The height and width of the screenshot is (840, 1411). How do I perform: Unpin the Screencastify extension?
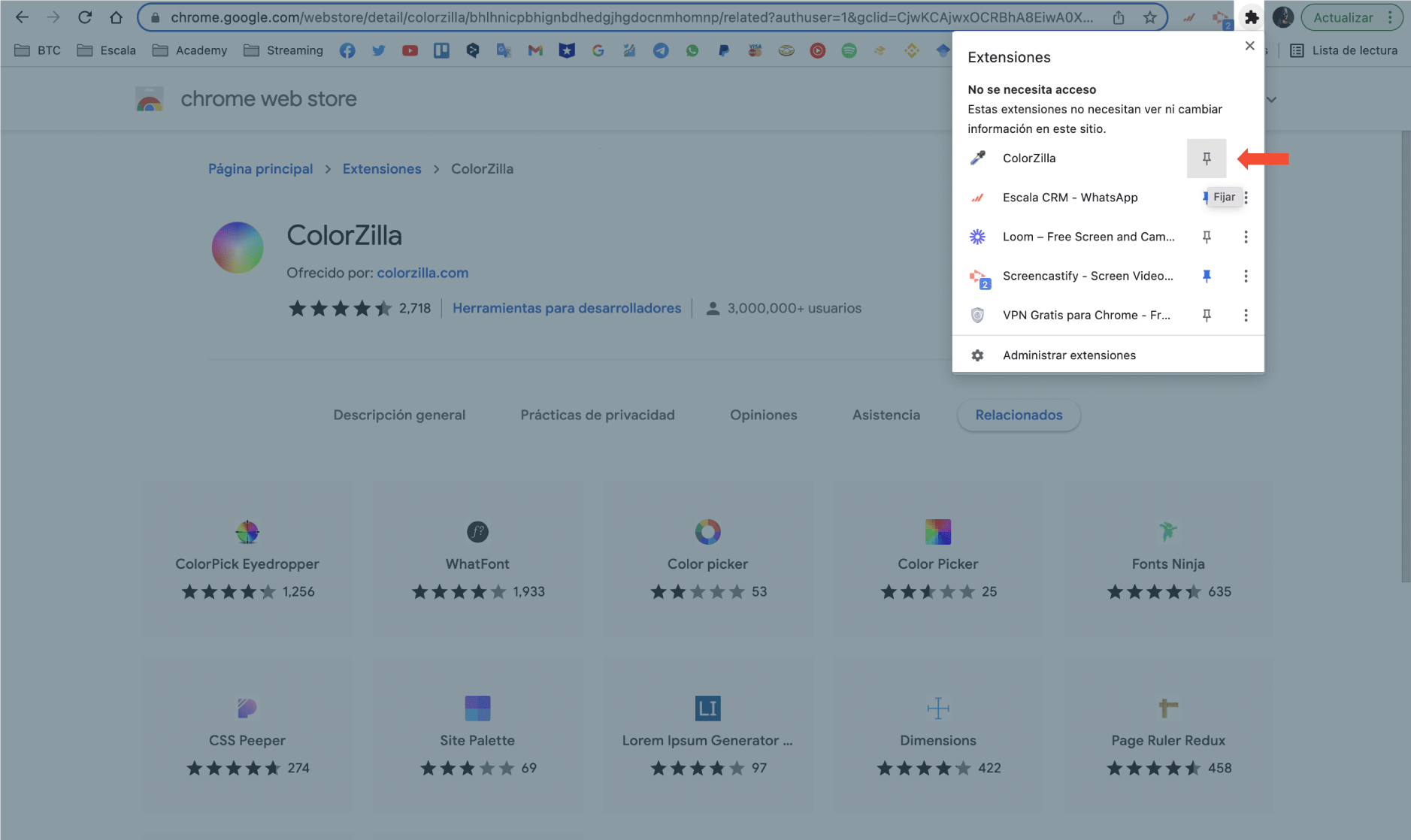click(x=1207, y=276)
